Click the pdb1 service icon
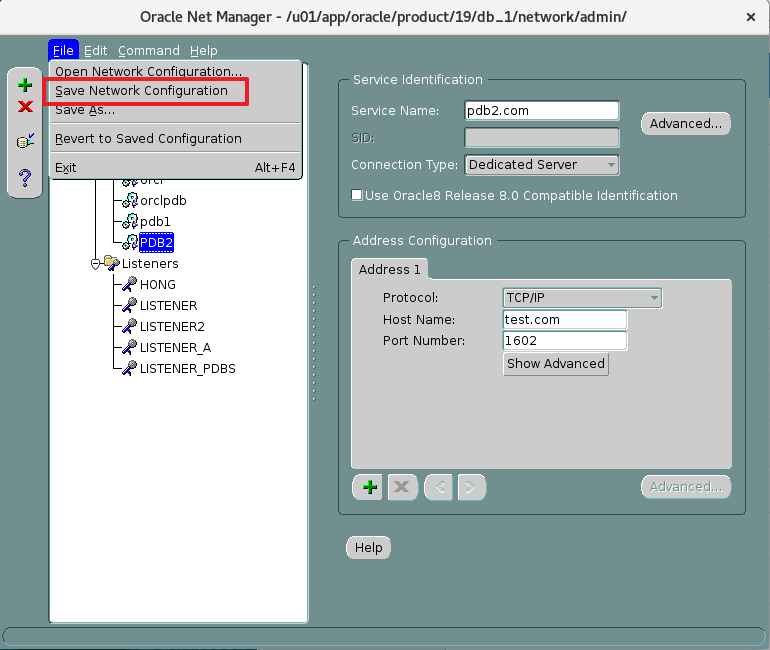The height and width of the screenshot is (650, 770). tap(130, 221)
